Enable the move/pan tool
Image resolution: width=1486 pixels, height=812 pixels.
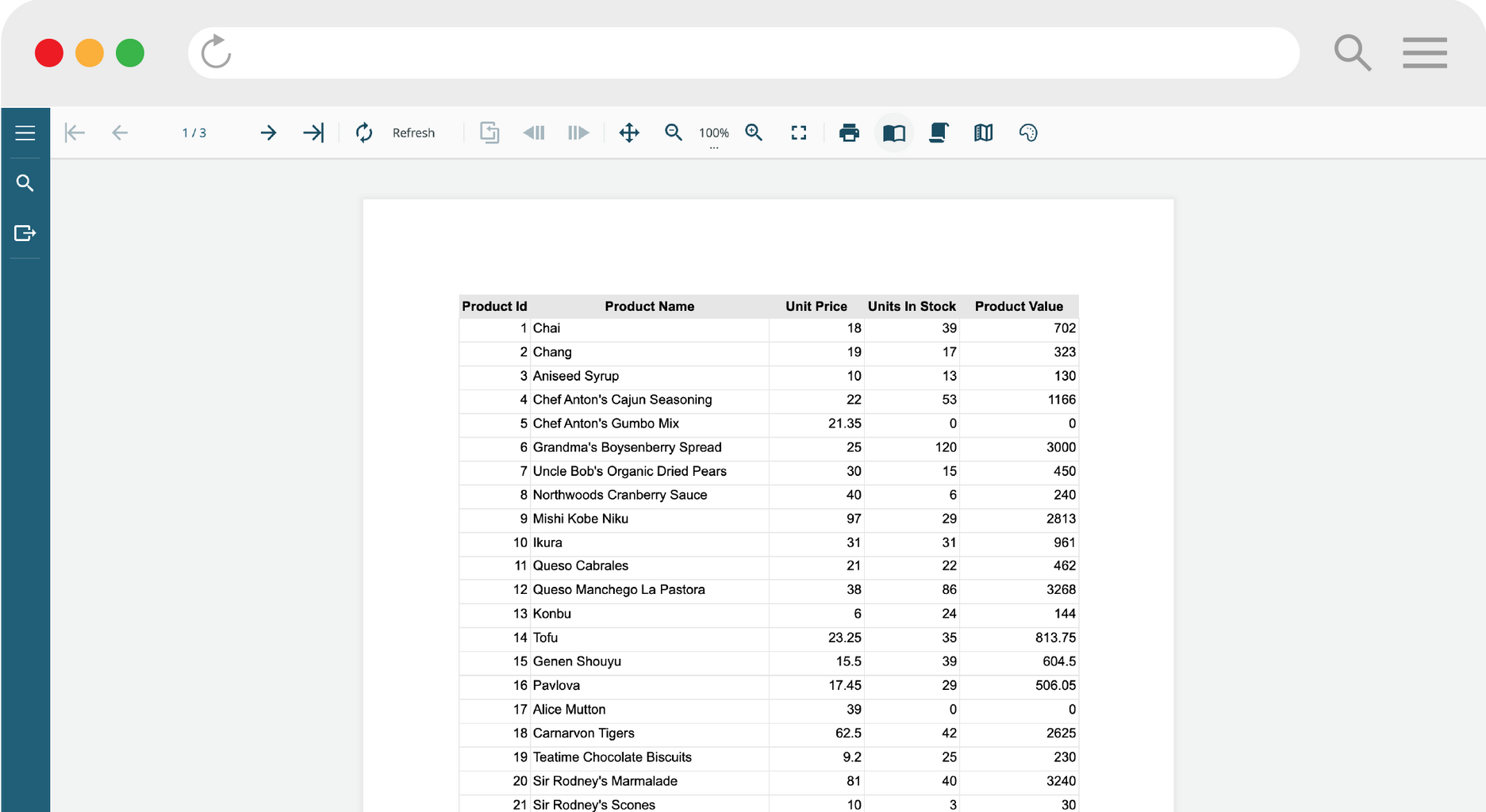(629, 132)
